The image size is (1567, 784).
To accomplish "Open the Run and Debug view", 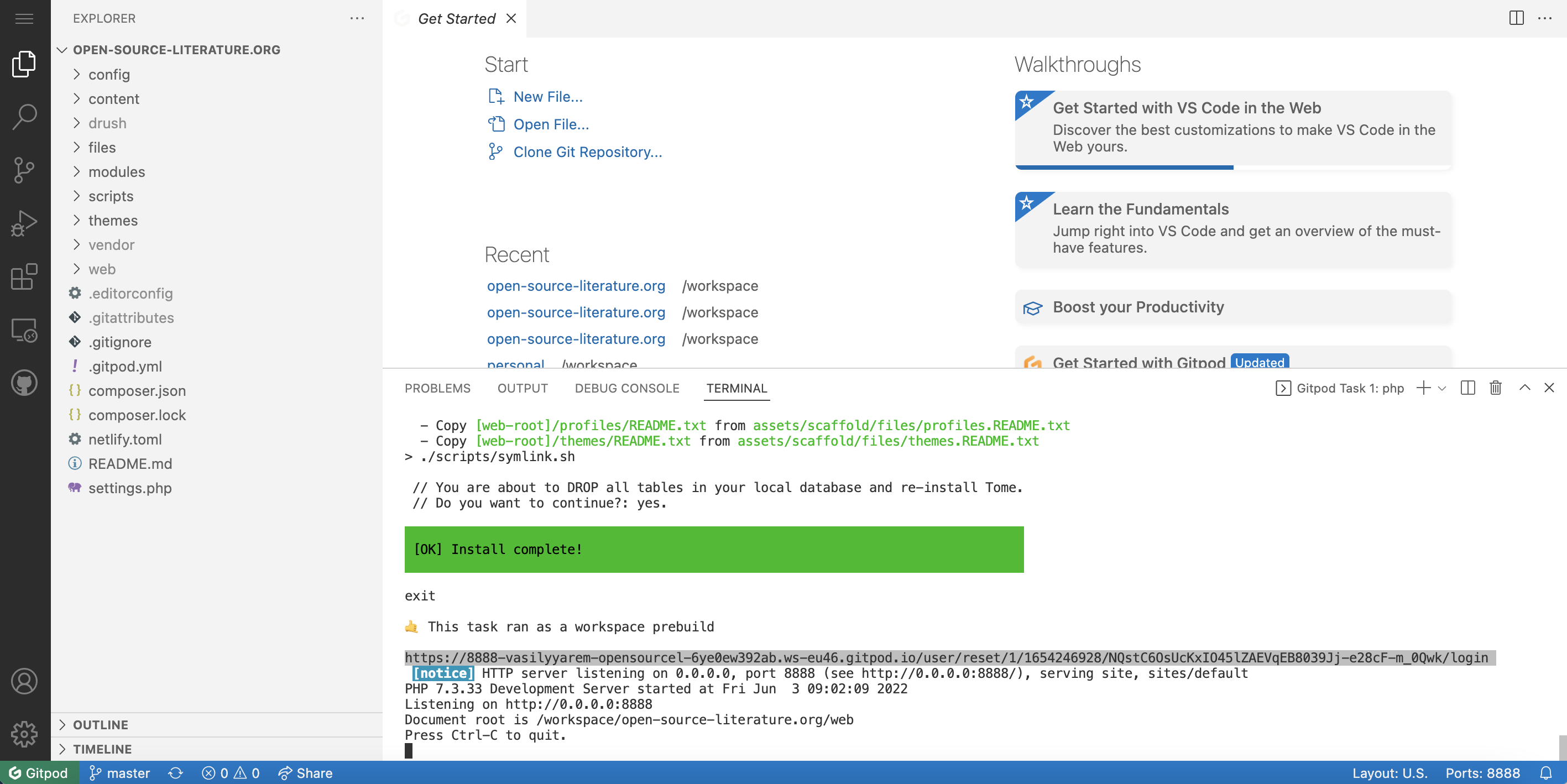I will pos(24,223).
